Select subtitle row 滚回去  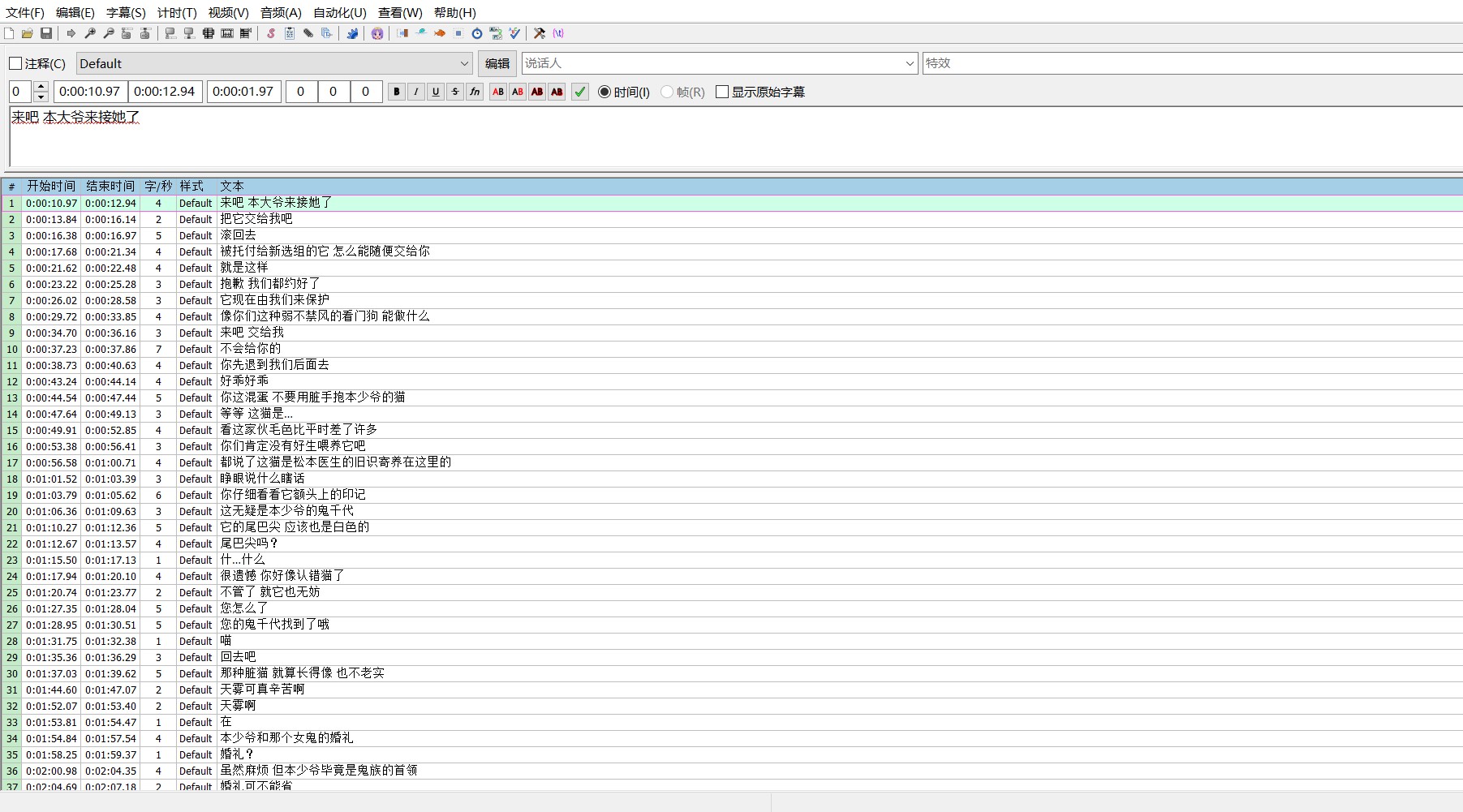coord(731,235)
